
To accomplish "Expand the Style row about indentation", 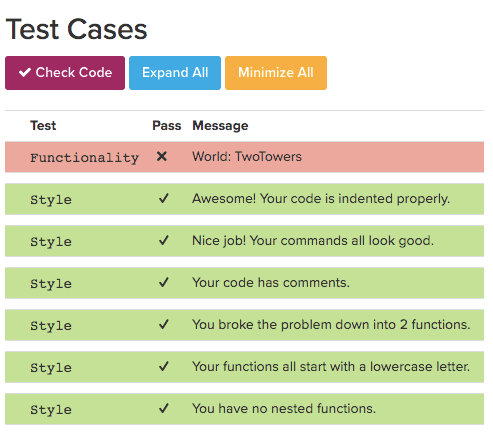I will pyautogui.click(x=244, y=199).
